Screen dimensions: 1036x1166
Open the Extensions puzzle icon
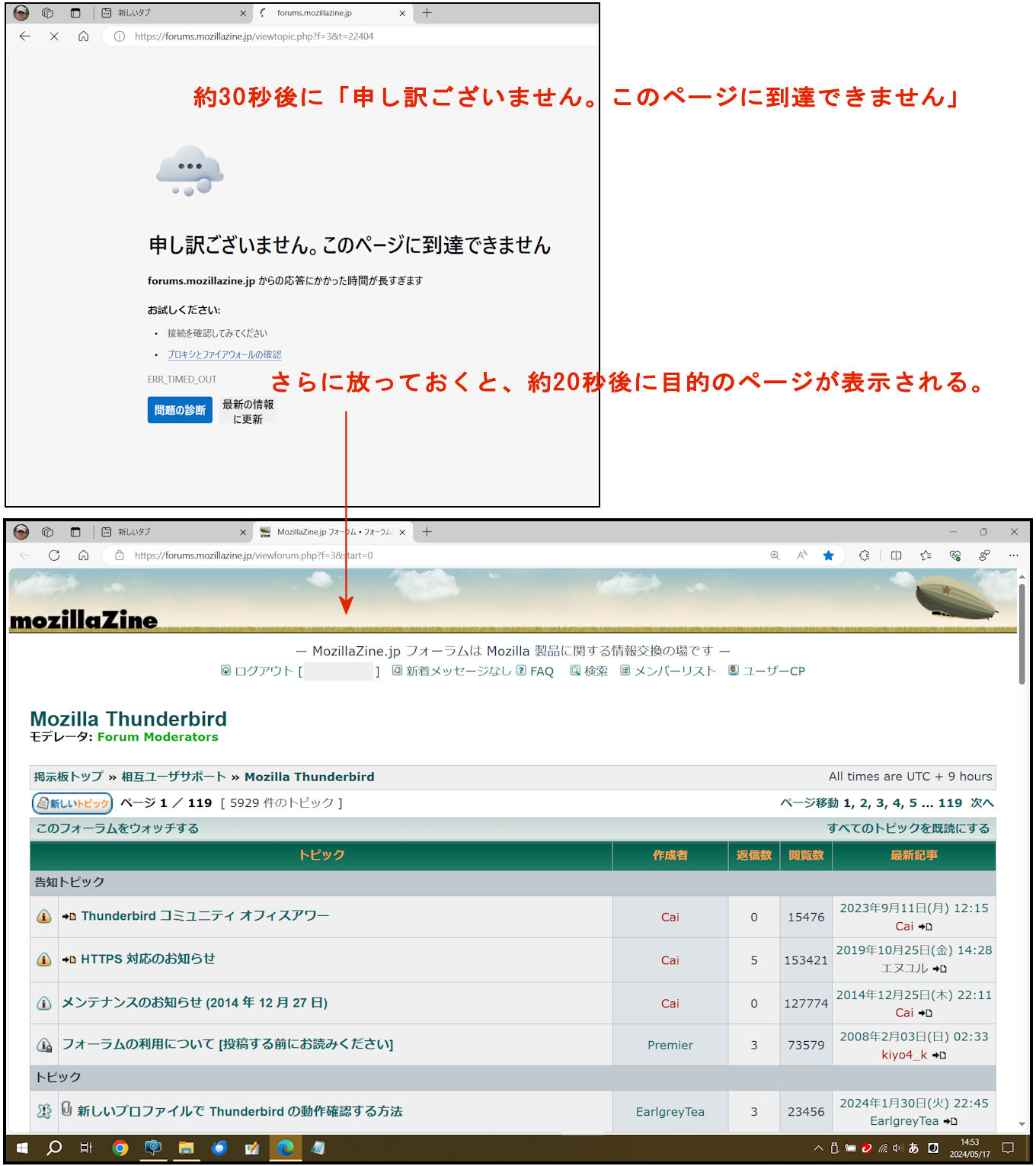click(864, 556)
